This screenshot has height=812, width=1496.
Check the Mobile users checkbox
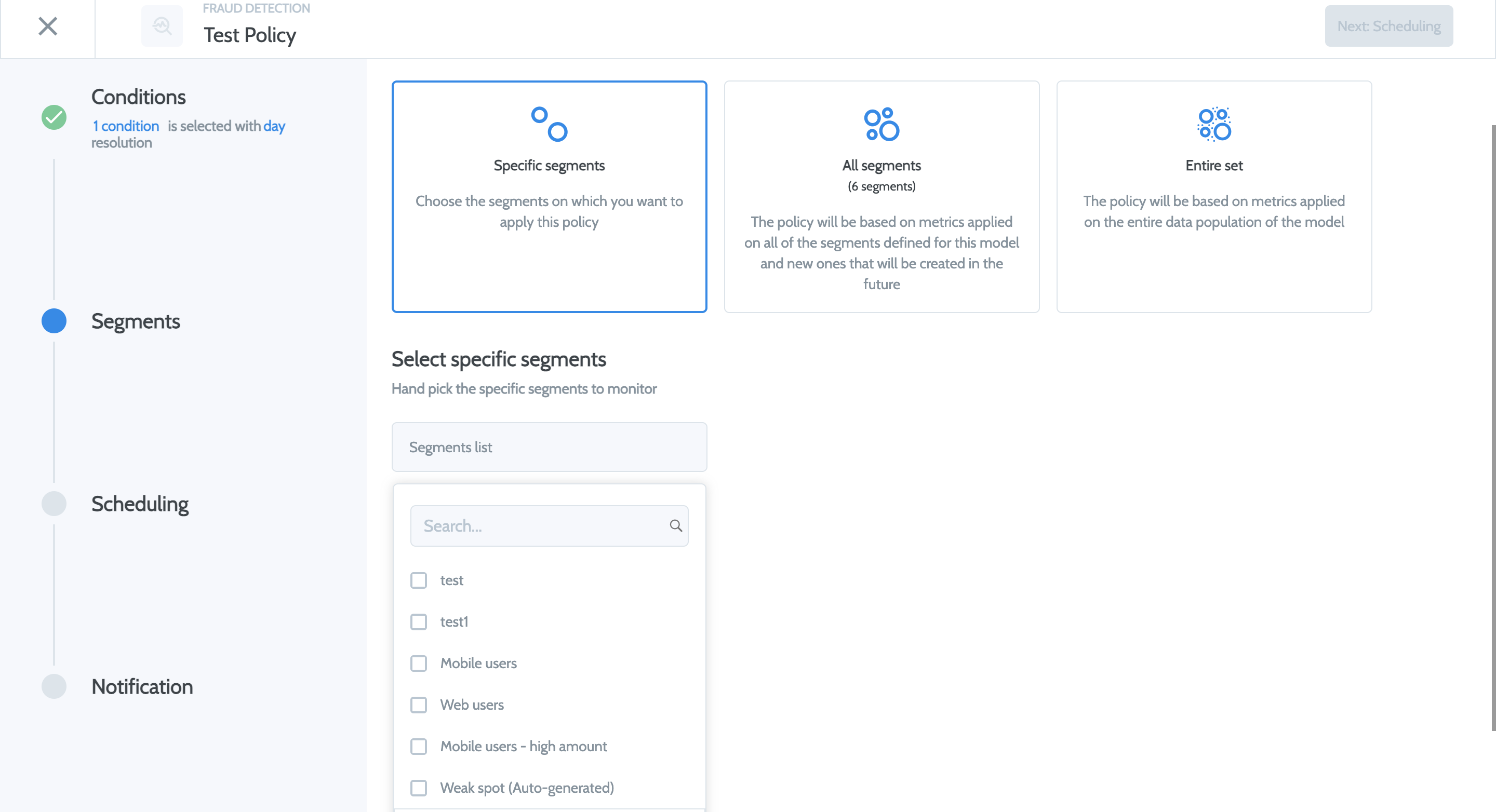[x=418, y=664]
